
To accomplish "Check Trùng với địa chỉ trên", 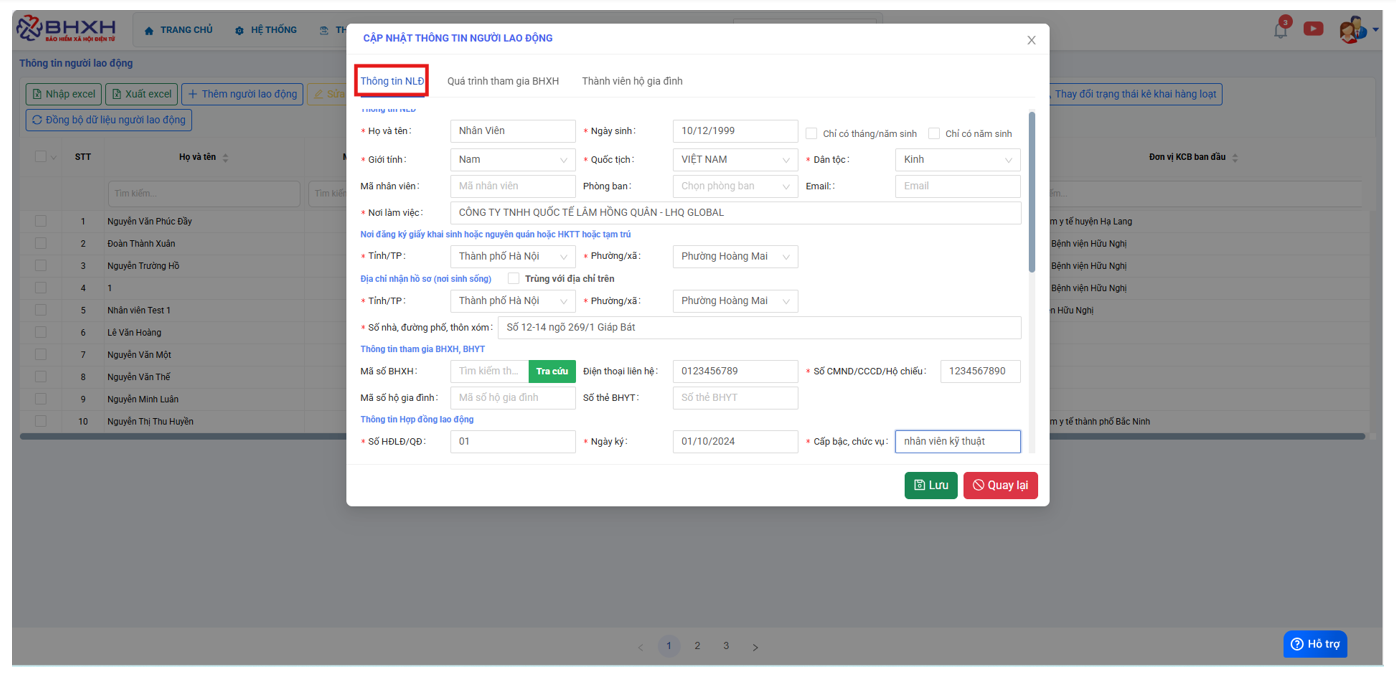I will tap(514, 279).
